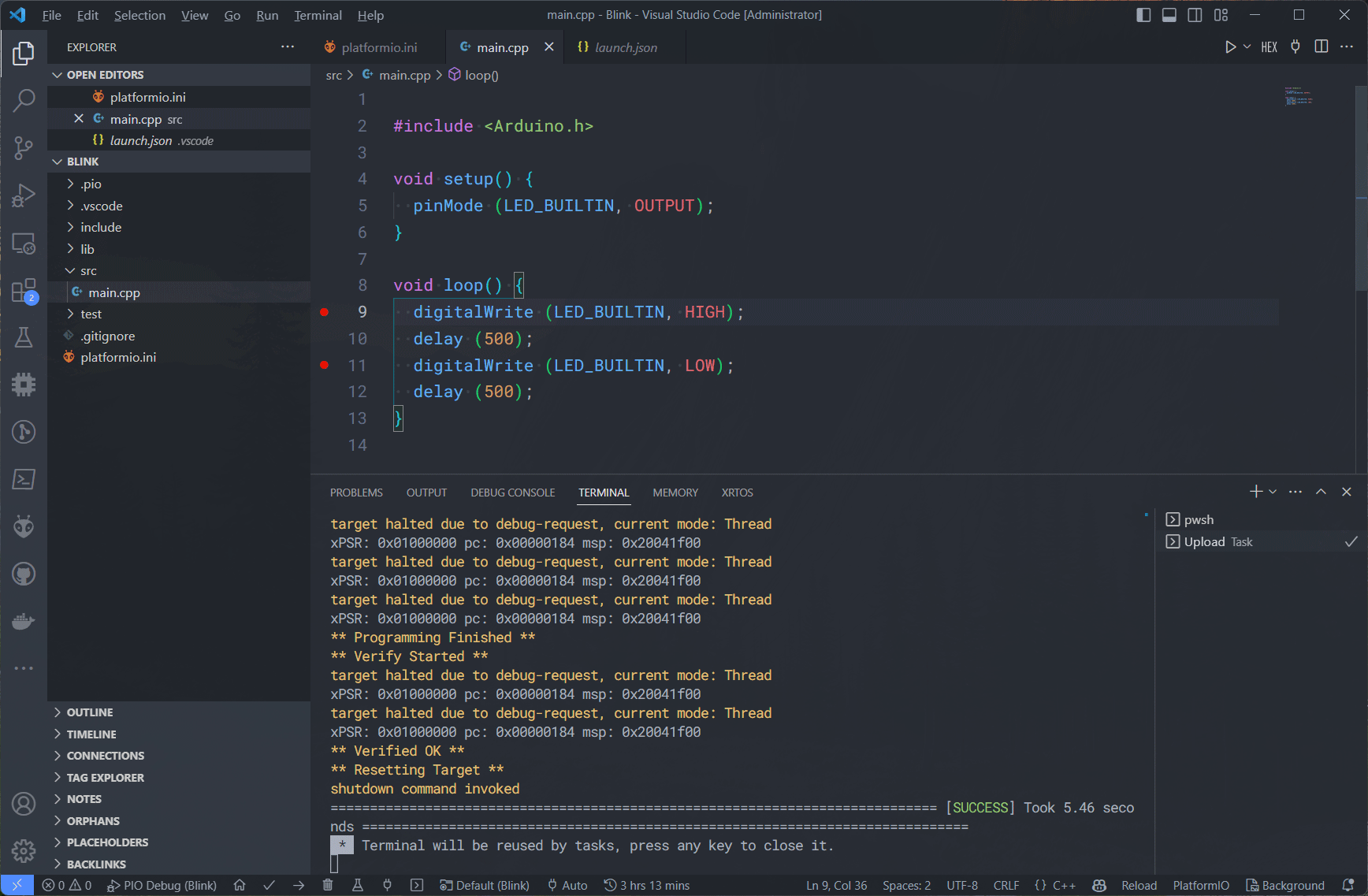This screenshot has height=896, width=1368.
Task: Open the Terminal menu
Action: click(x=318, y=15)
